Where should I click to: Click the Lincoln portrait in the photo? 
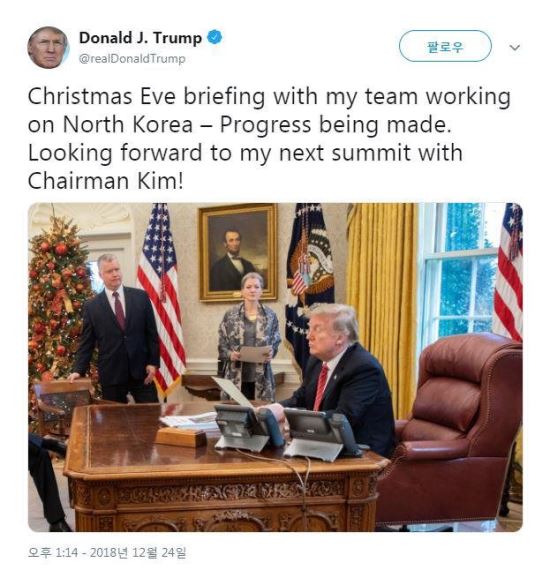point(238,252)
